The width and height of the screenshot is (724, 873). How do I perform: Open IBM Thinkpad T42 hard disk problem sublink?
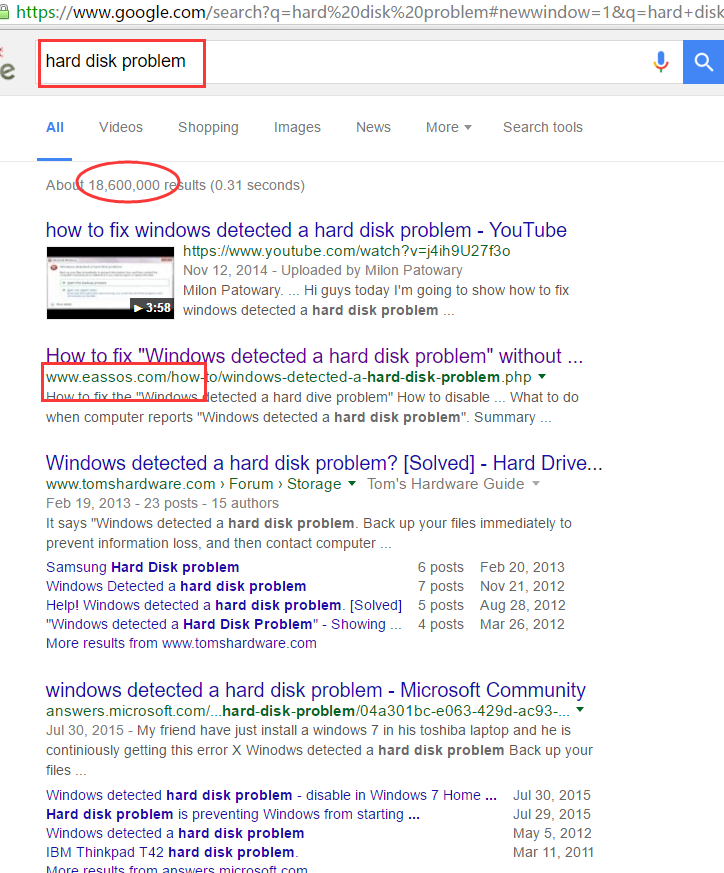(x=172, y=852)
